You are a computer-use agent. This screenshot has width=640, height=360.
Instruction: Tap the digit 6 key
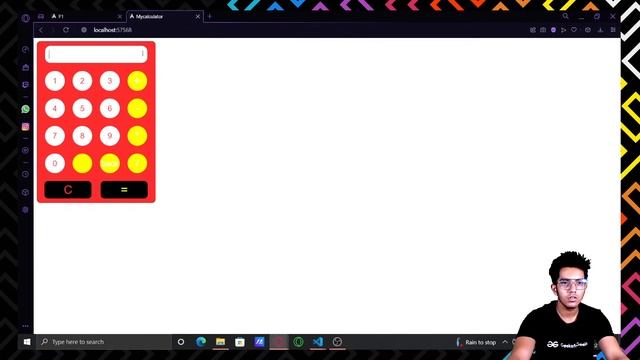[x=110, y=108]
